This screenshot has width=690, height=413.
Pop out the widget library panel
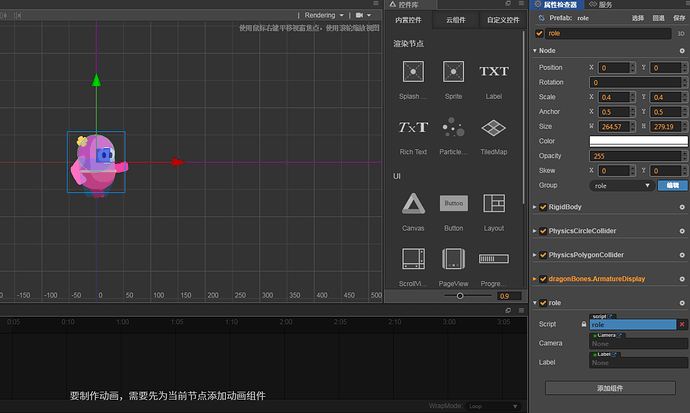pyautogui.click(x=508, y=4)
